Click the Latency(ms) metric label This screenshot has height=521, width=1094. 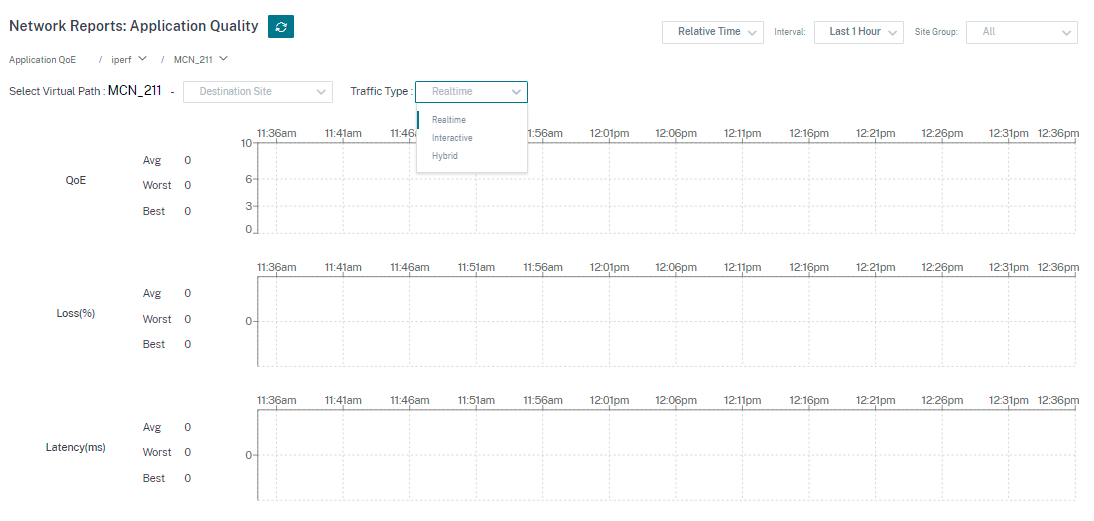pyautogui.click(x=75, y=448)
